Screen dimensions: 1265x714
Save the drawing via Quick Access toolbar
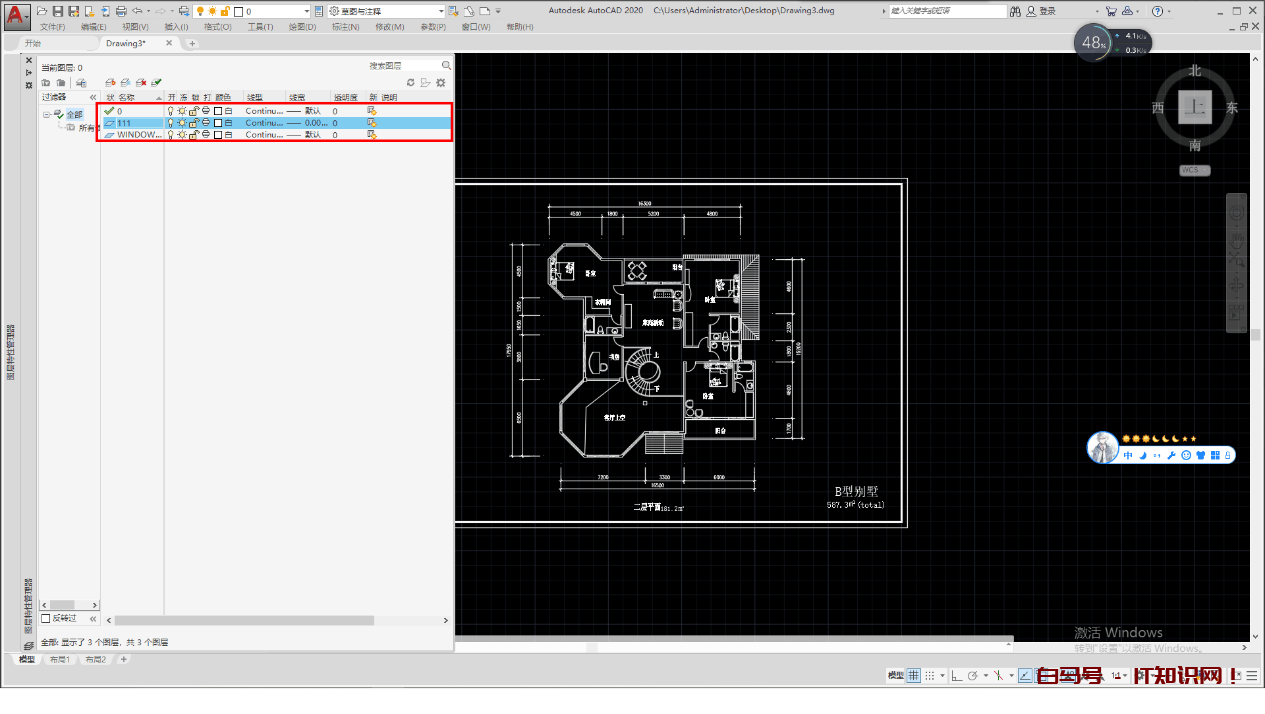58,11
